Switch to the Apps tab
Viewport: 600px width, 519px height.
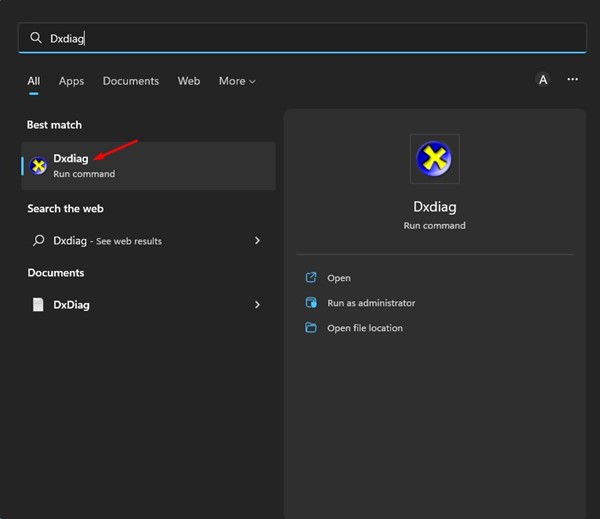coord(71,81)
